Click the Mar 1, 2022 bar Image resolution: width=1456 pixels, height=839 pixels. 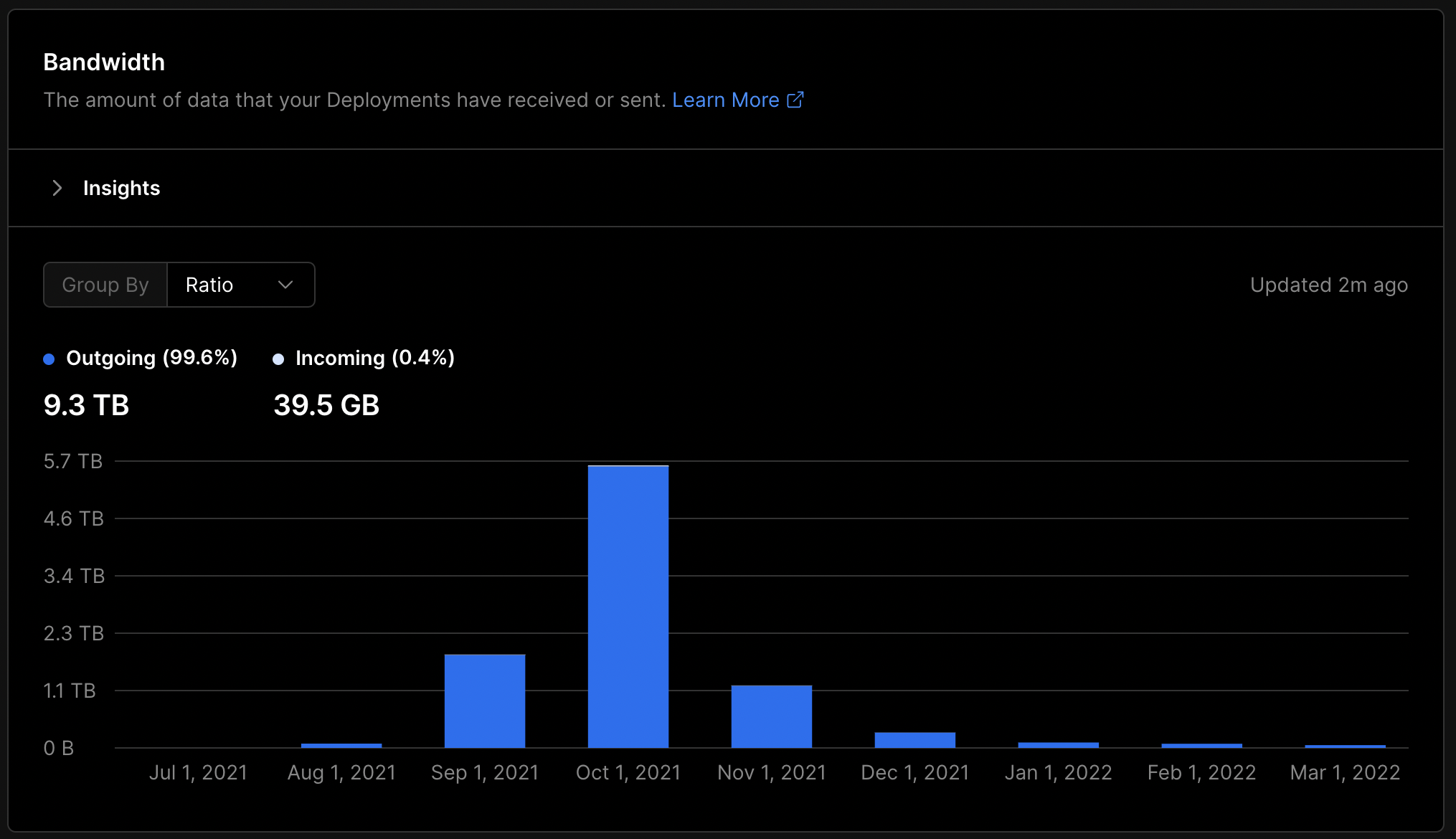tap(1346, 746)
